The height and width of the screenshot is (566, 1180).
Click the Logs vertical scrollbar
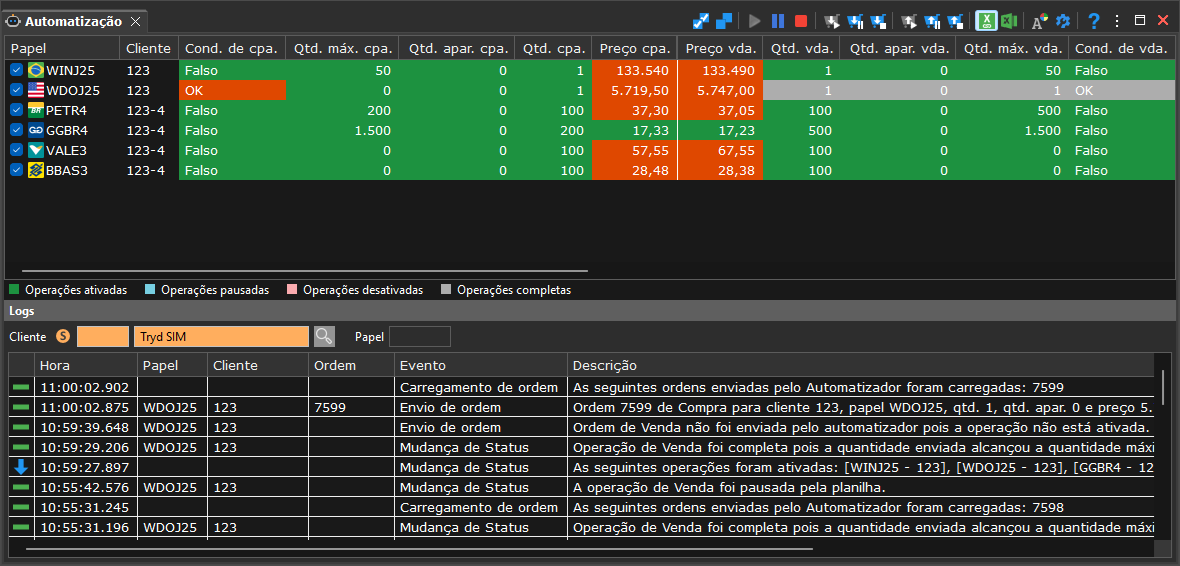1163,388
